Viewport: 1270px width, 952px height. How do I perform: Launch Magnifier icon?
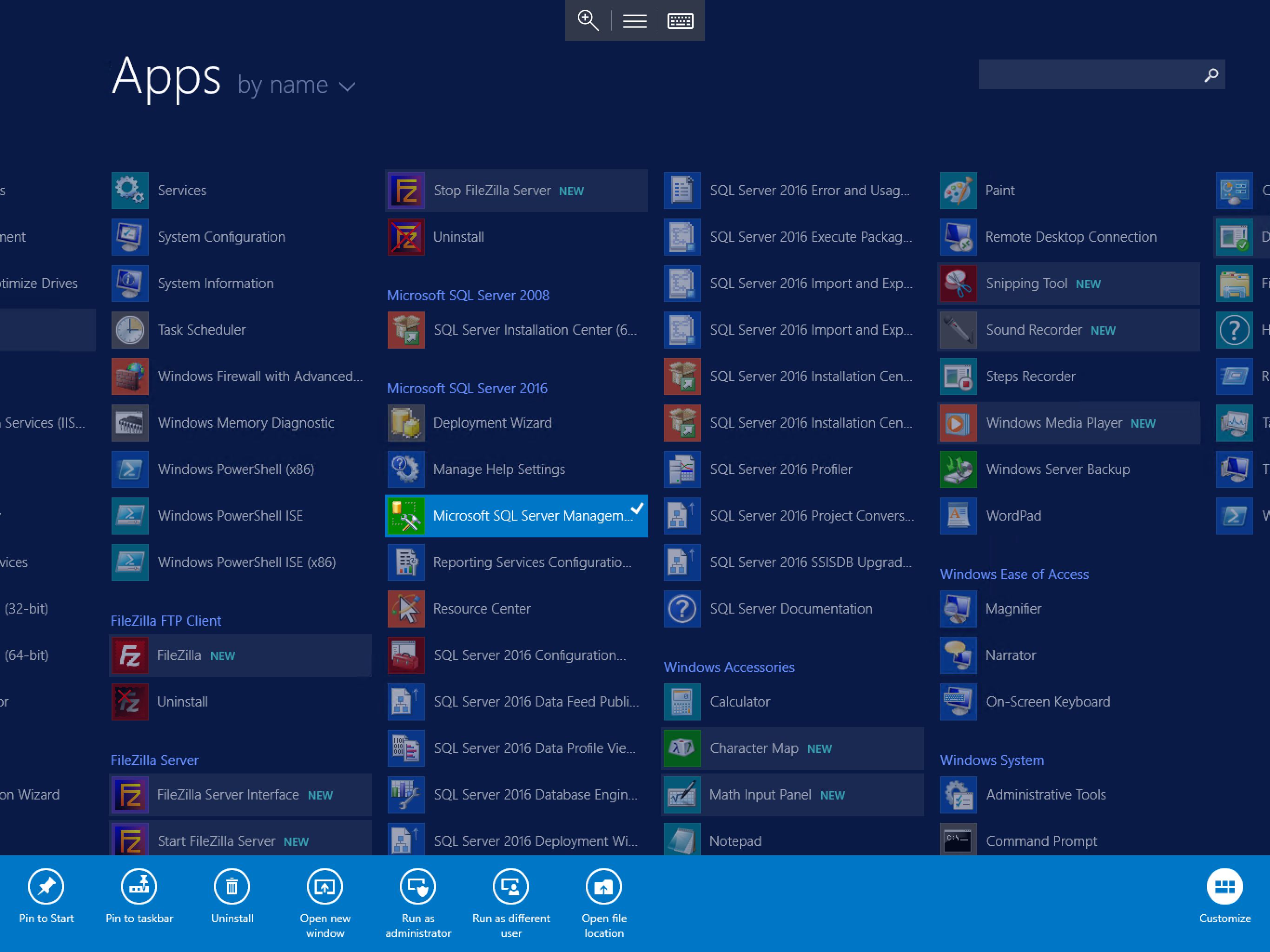[x=958, y=608]
